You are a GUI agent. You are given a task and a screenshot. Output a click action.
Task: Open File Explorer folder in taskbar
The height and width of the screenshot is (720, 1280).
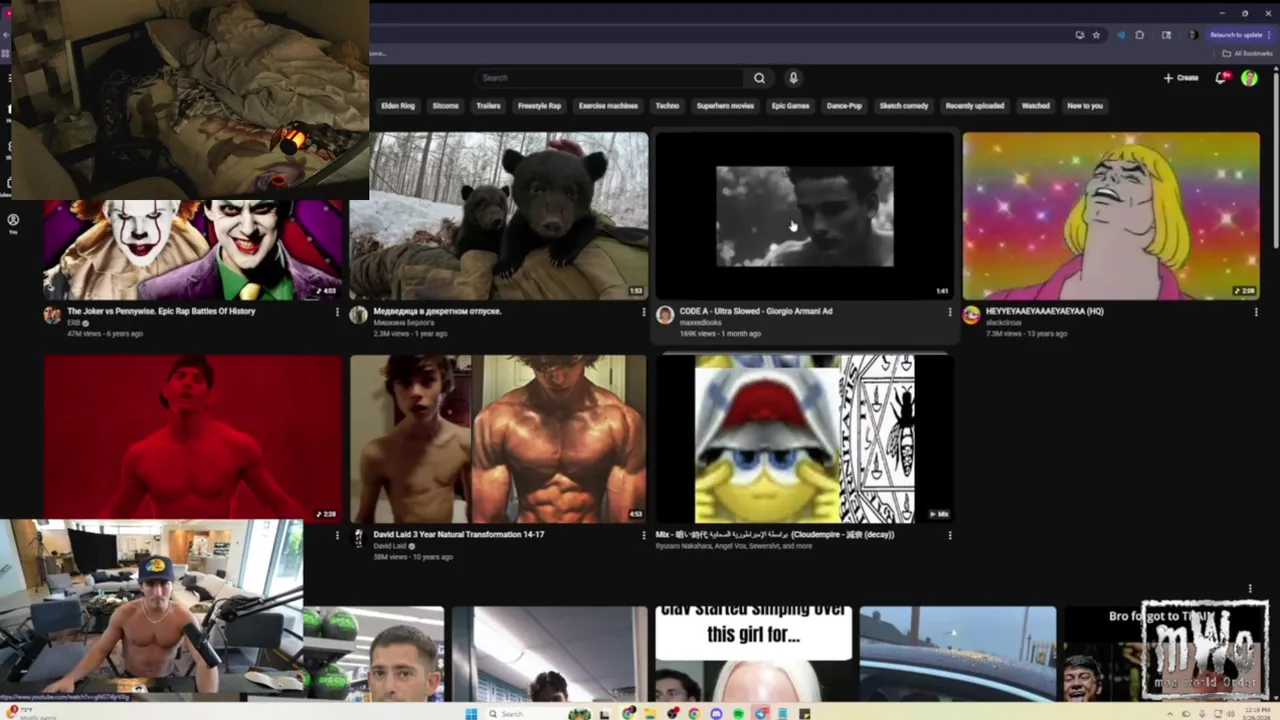pos(650,714)
